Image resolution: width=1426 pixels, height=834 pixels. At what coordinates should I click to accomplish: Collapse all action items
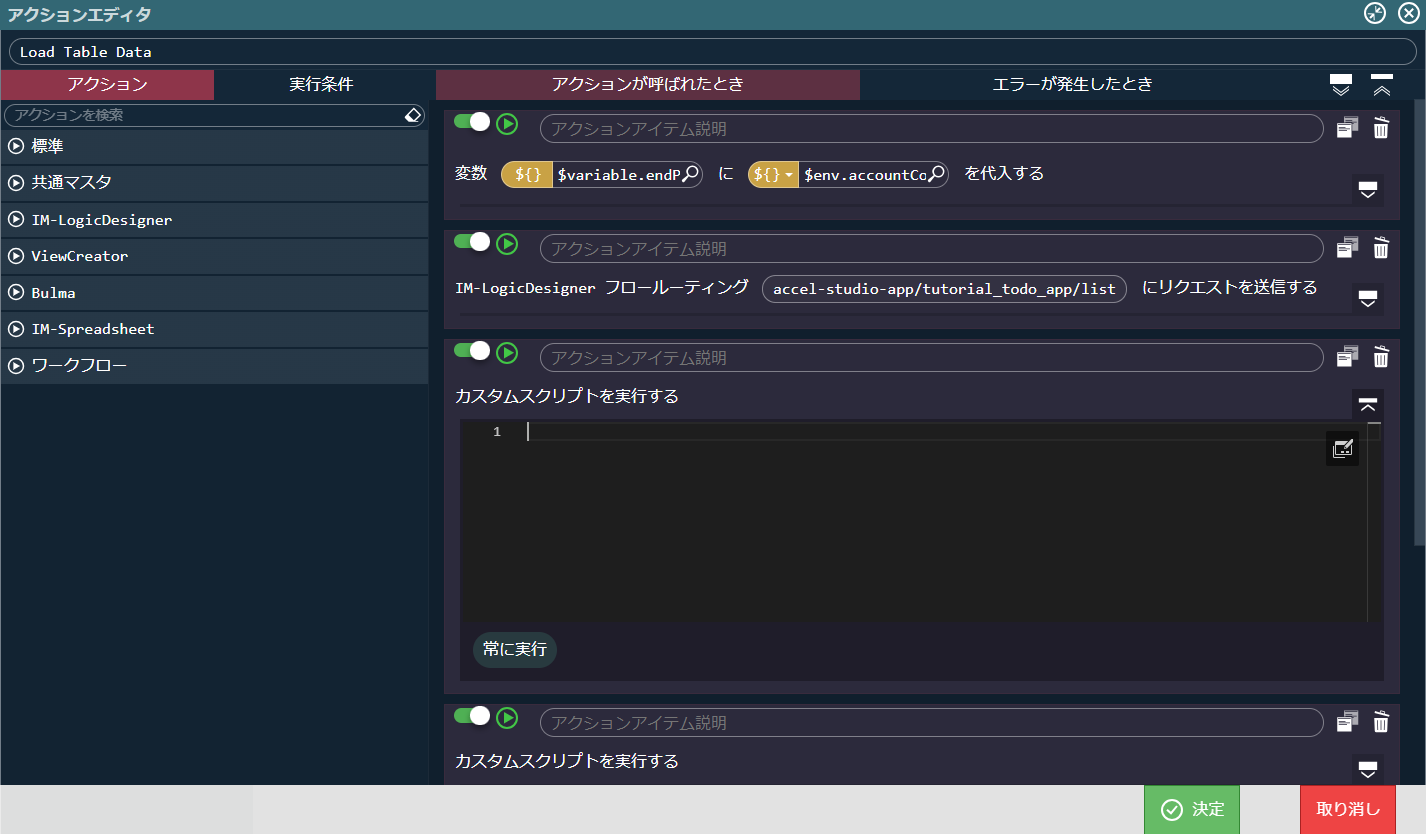pyautogui.click(x=1382, y=85)
